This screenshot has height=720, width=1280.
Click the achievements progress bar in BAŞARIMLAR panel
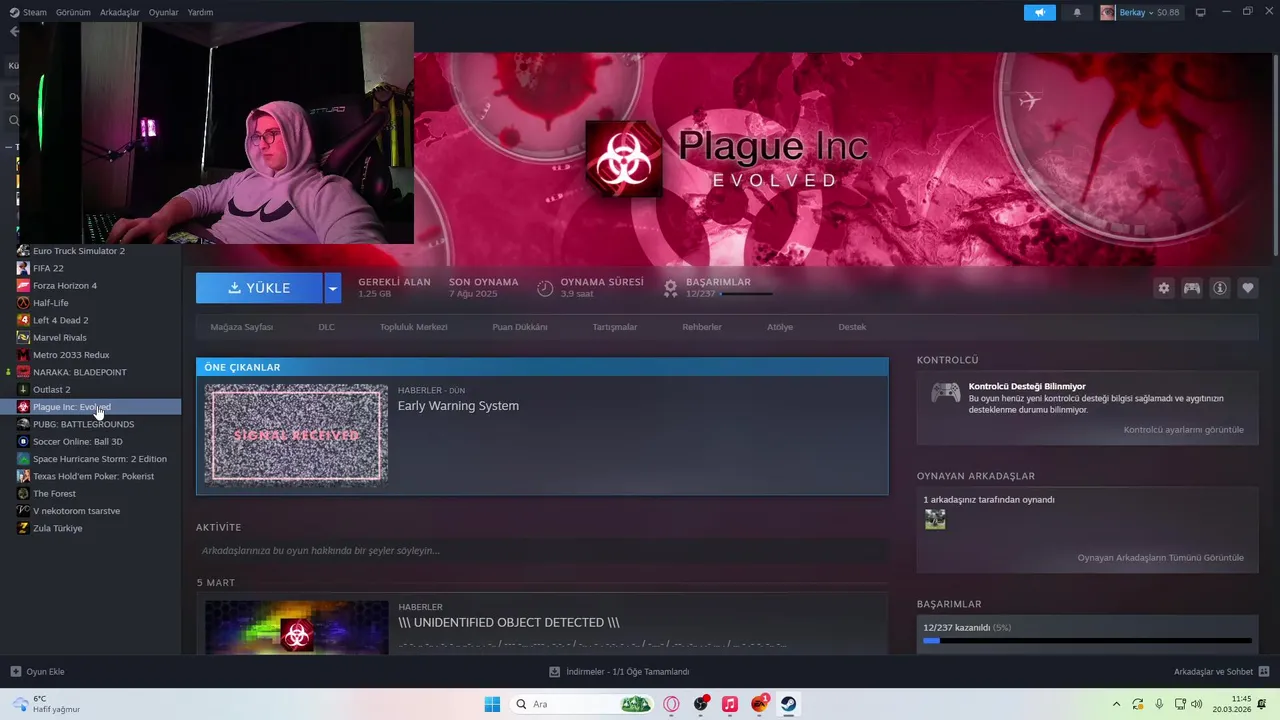point(1087,641)
